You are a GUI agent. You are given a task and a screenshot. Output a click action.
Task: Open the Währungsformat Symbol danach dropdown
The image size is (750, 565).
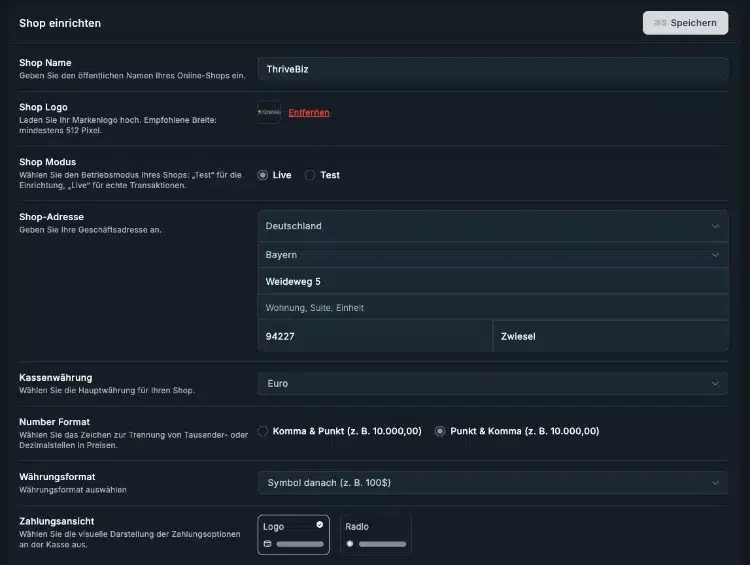492,483
